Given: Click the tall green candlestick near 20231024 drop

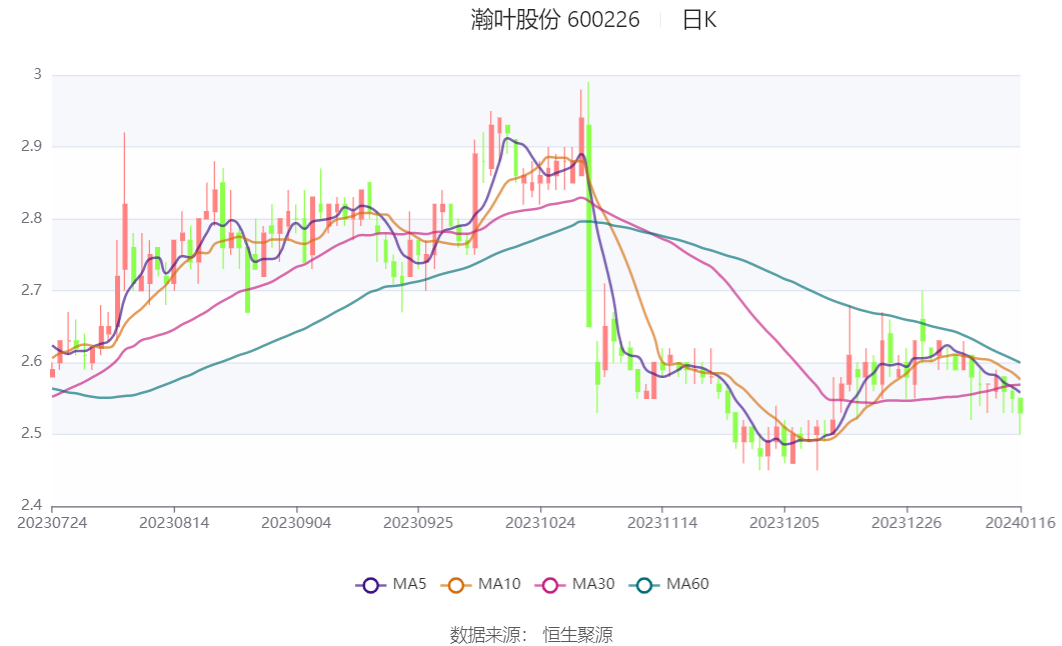Looking at the screenshot, I should pos(589,225).
